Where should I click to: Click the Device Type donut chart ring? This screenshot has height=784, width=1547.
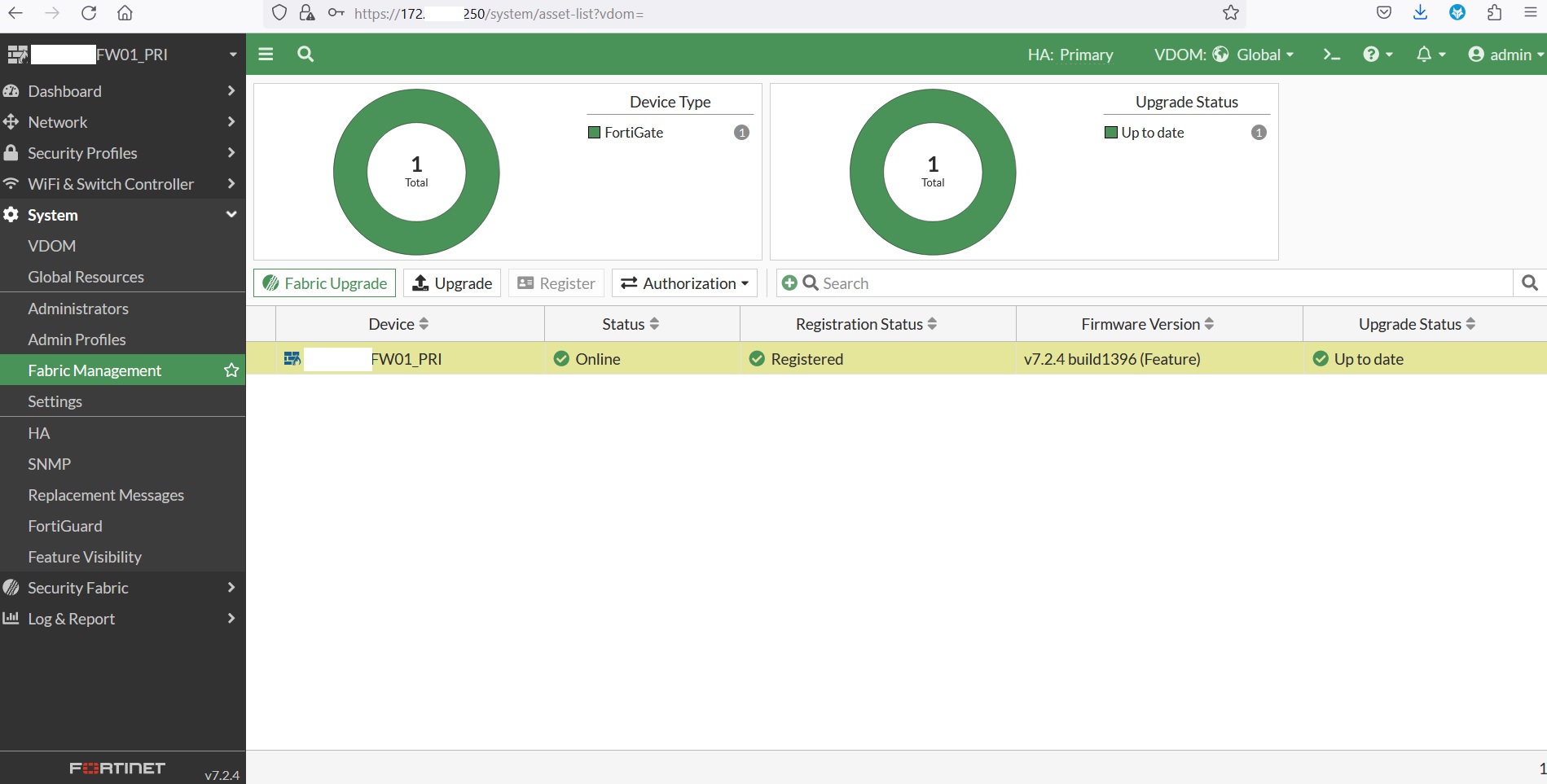pyautogui.click(x=351, y=172)
